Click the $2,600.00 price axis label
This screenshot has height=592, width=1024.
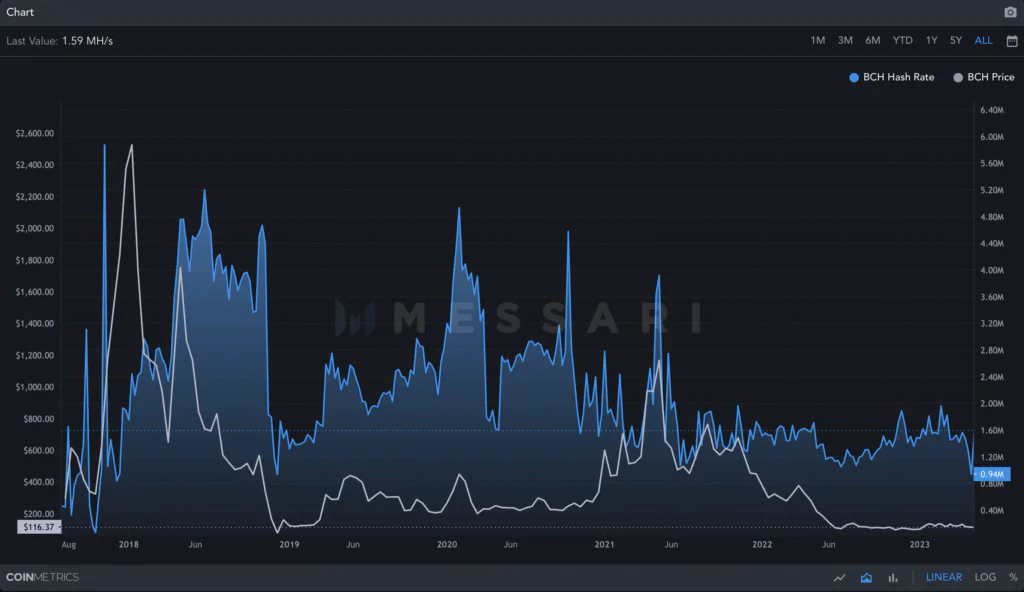click(x=35, y=133)
